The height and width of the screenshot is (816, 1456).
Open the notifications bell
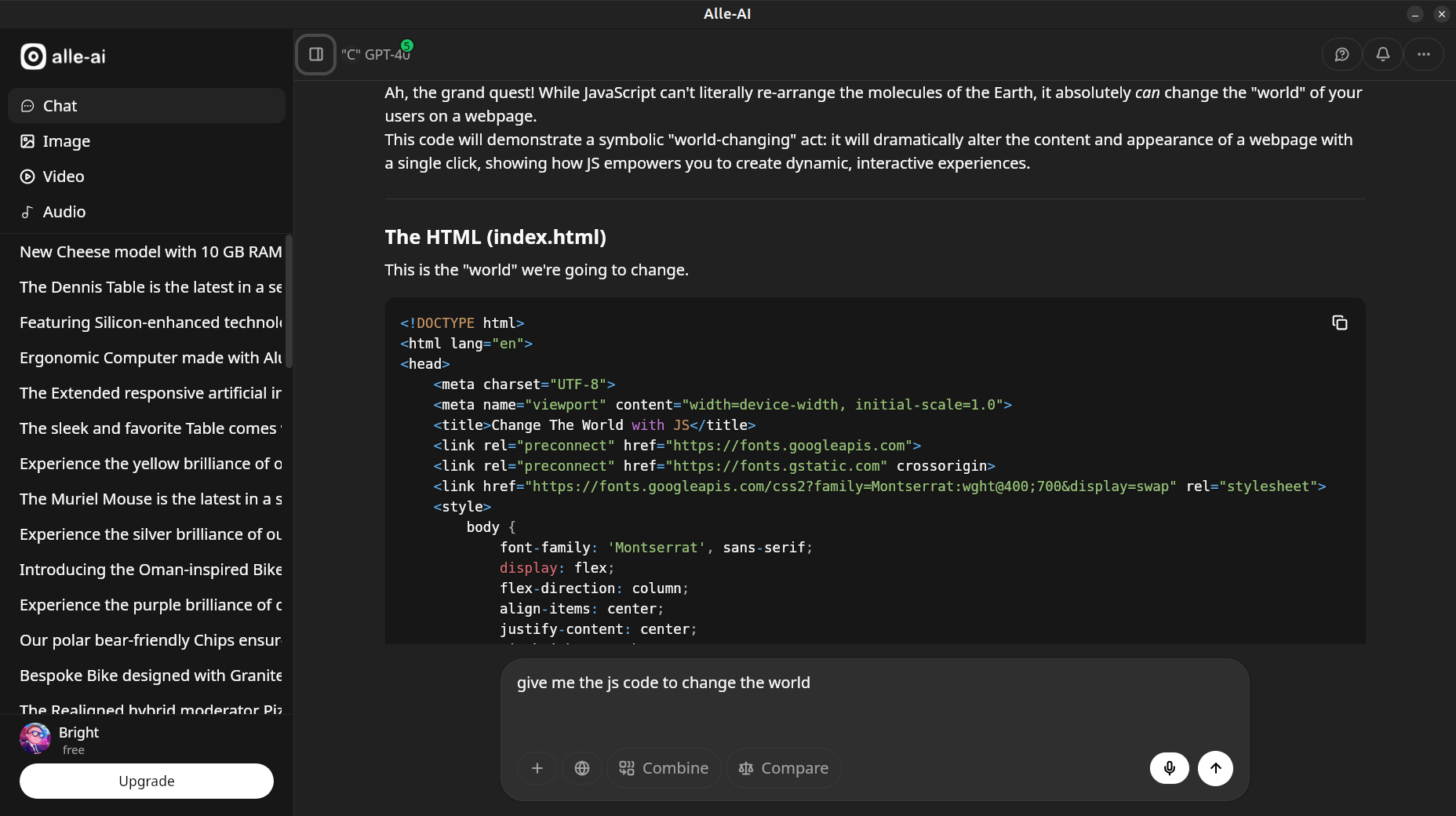pyautogui.click(x=1382, y=54)
